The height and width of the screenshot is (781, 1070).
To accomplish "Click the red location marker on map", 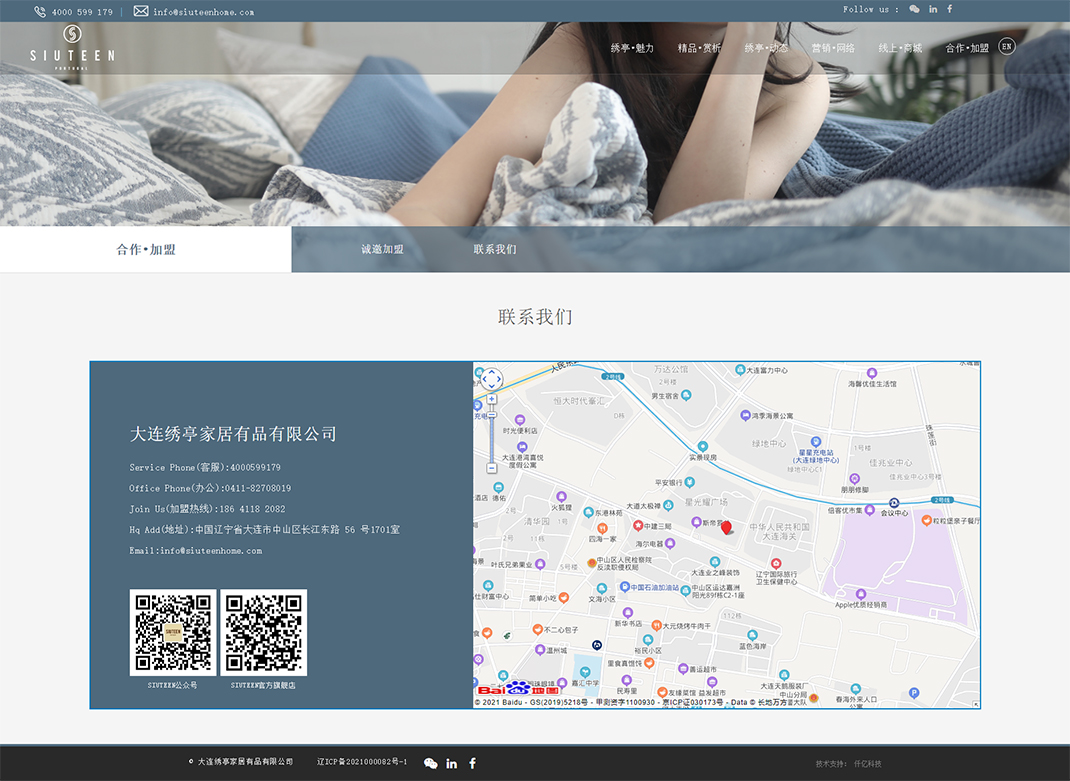I will (726, 527).
